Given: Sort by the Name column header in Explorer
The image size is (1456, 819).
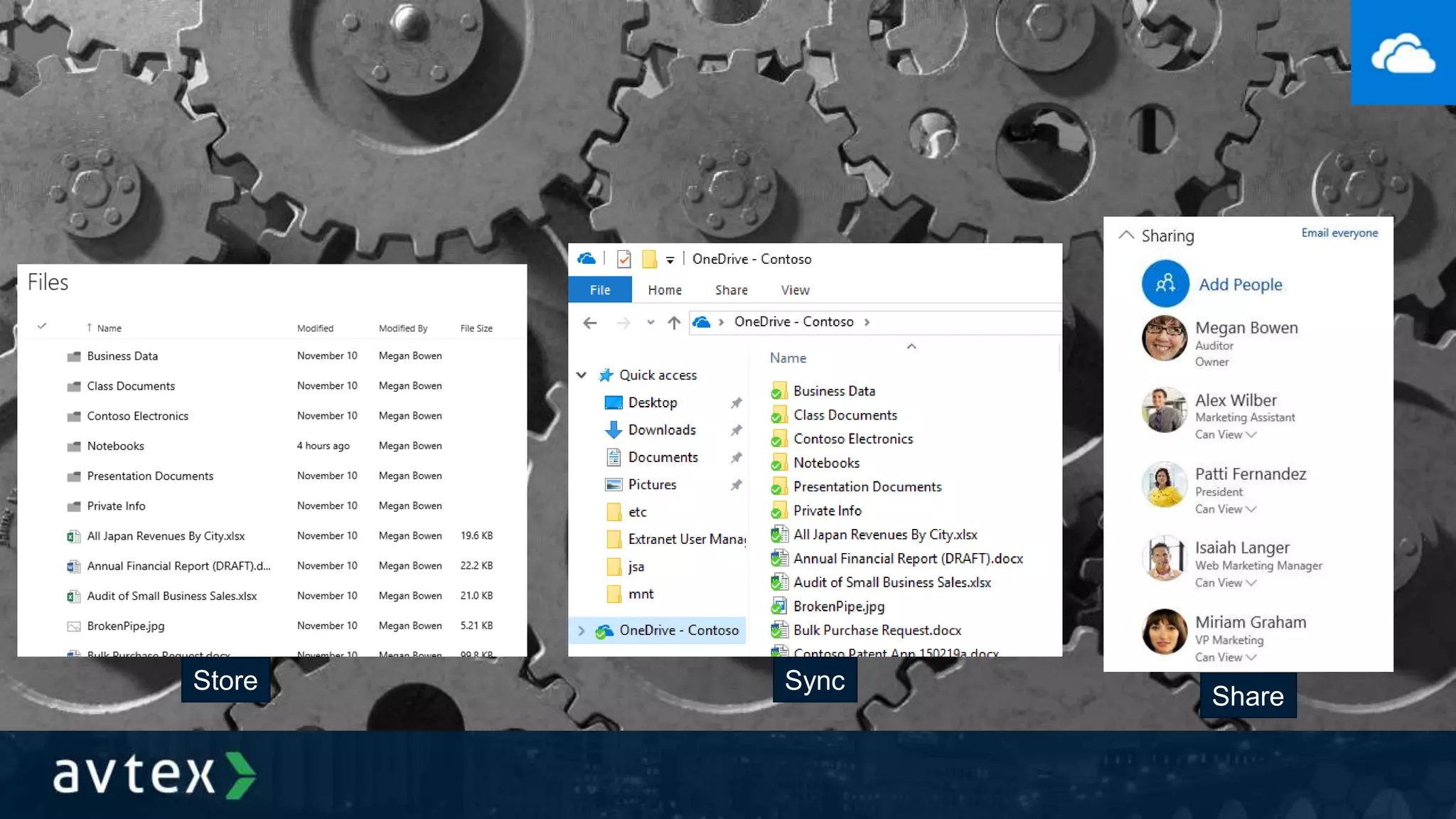Looking at the screenshot, I should tap(788, 358).
